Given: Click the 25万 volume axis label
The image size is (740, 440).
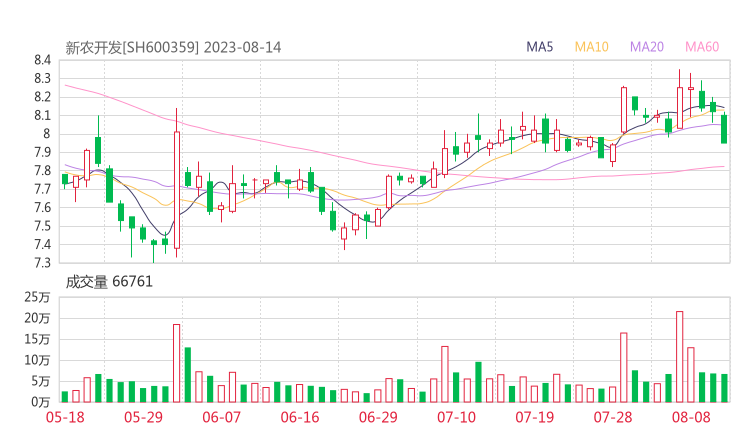Looking at the screenshot, I should [37, 297].
